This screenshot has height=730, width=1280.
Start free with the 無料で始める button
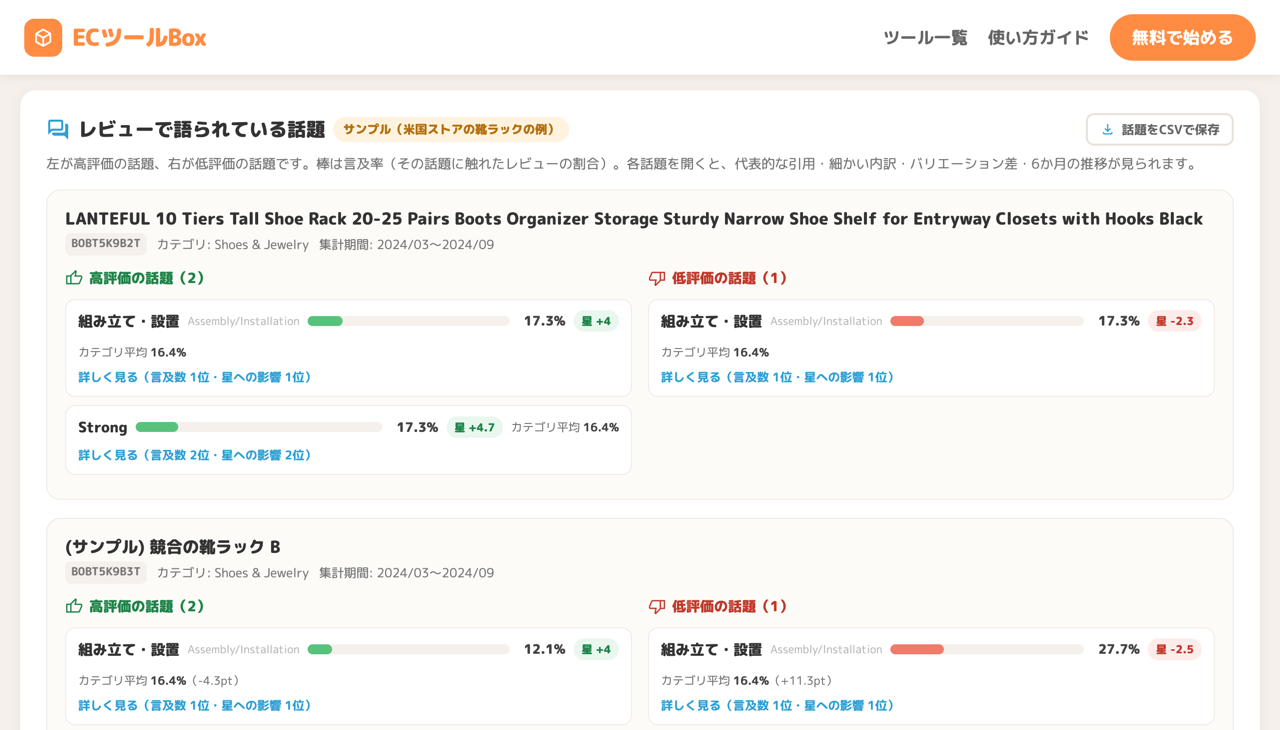coord(1182,38)
